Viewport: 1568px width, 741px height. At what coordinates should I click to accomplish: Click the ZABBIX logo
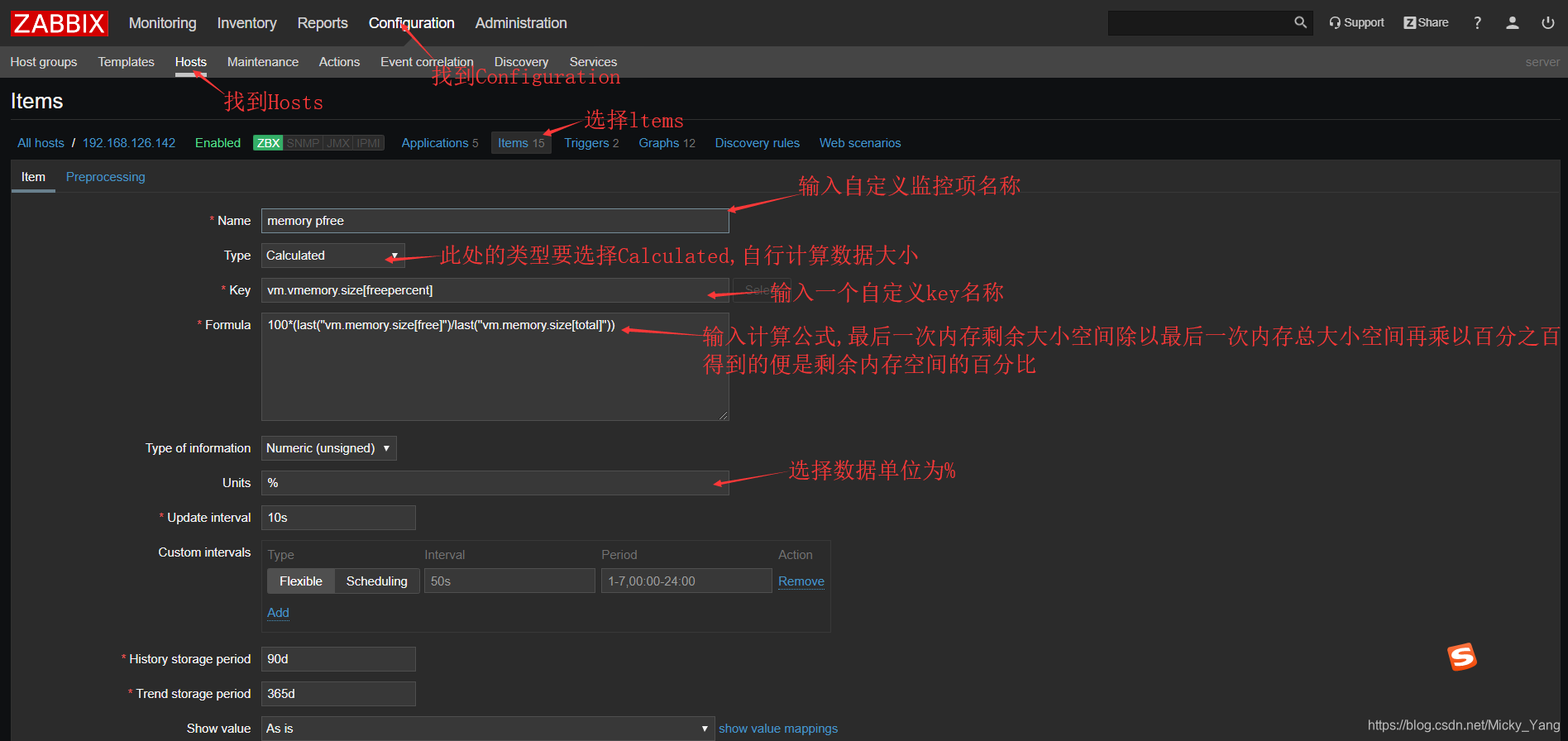click(x=60, y=23)
